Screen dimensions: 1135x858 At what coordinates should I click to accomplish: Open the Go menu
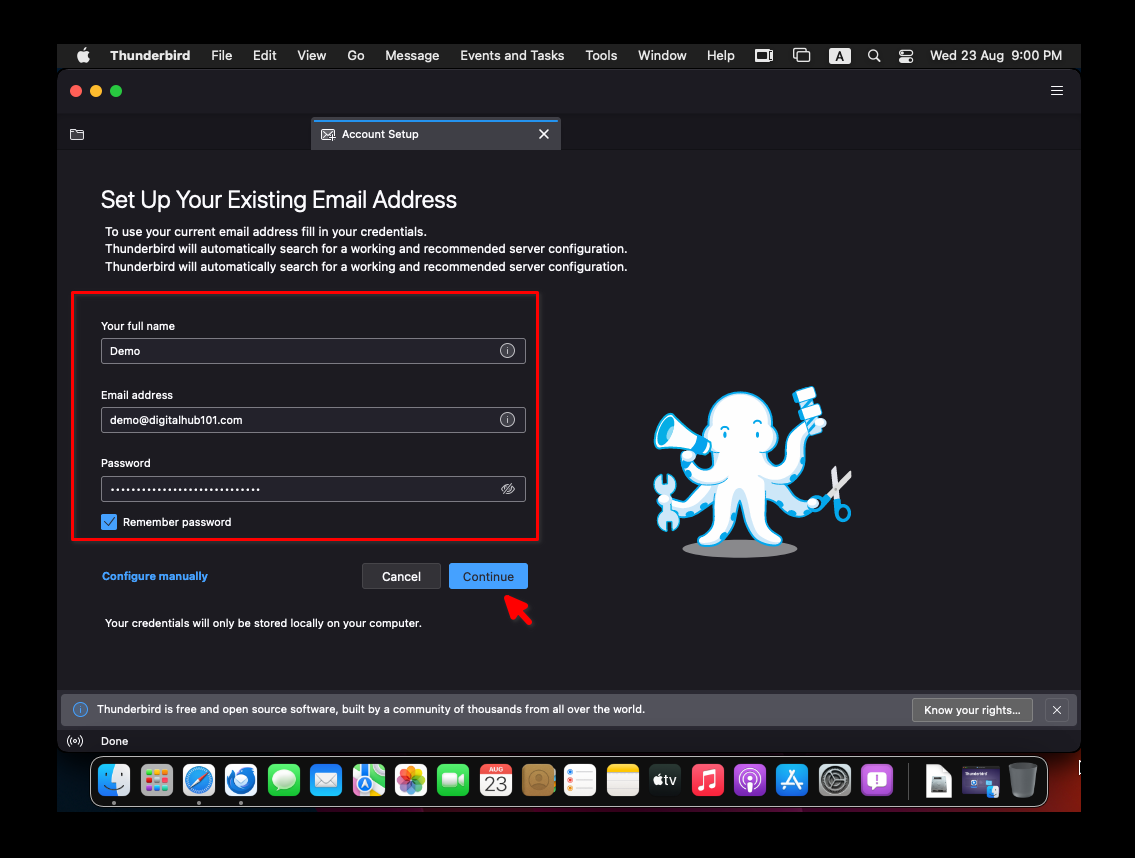click(355, 56)
